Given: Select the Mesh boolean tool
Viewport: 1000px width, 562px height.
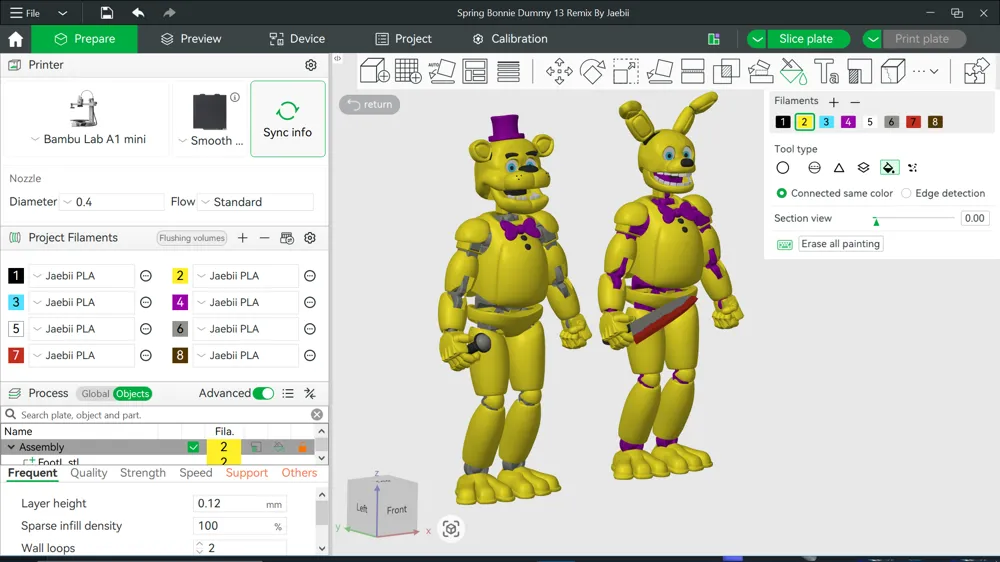Looking at the screenshot, I should click(x=726, y=71).
